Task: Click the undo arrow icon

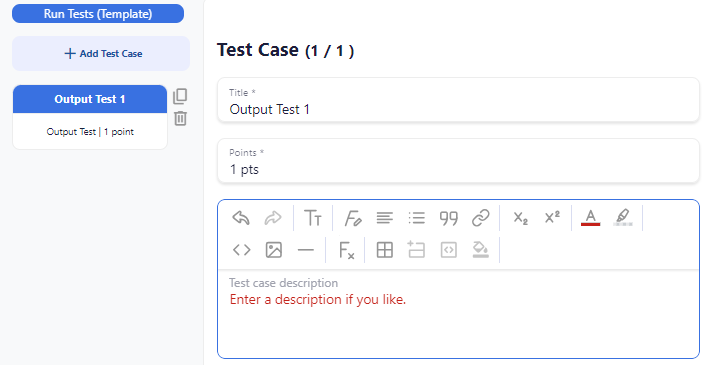Action: [x=241, y=218]
